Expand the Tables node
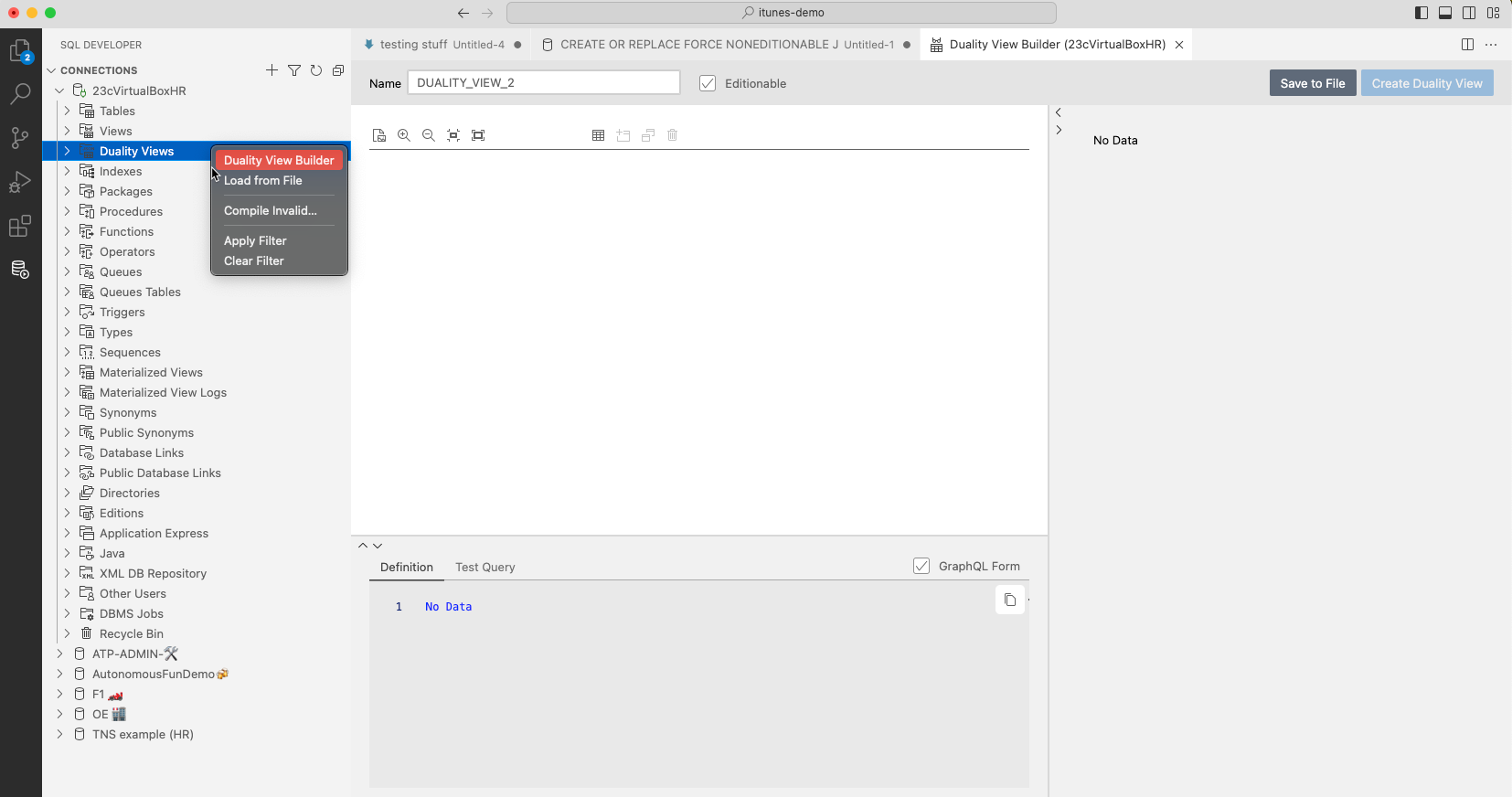 pyautogui.click(x=67, y=111)
